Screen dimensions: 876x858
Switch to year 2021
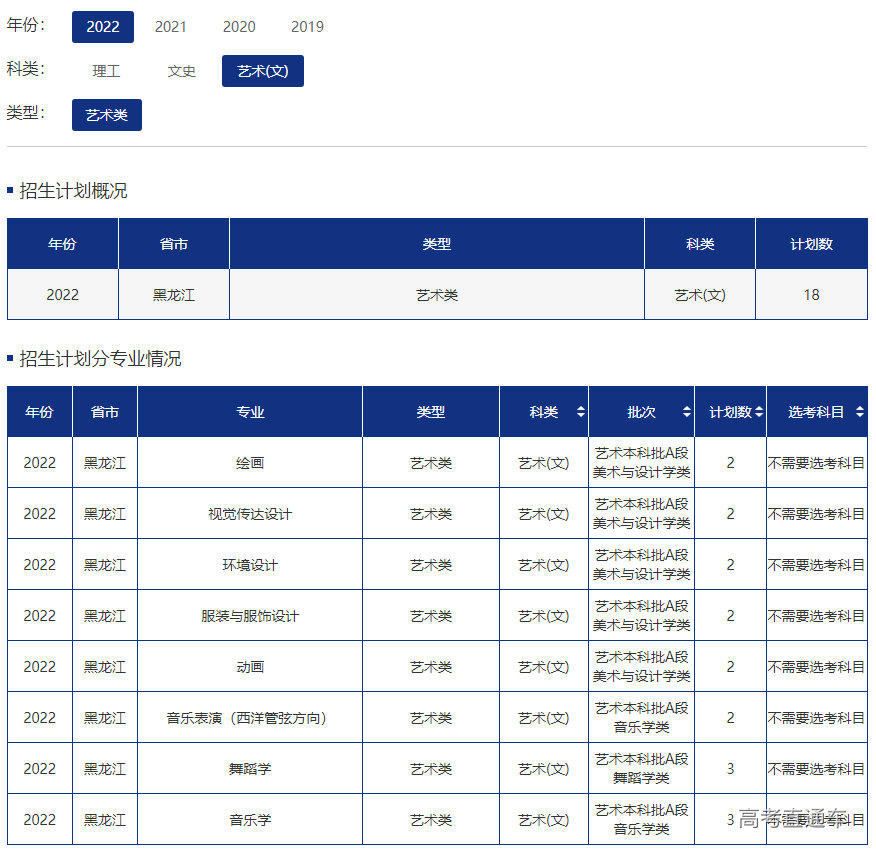point(171,27)
